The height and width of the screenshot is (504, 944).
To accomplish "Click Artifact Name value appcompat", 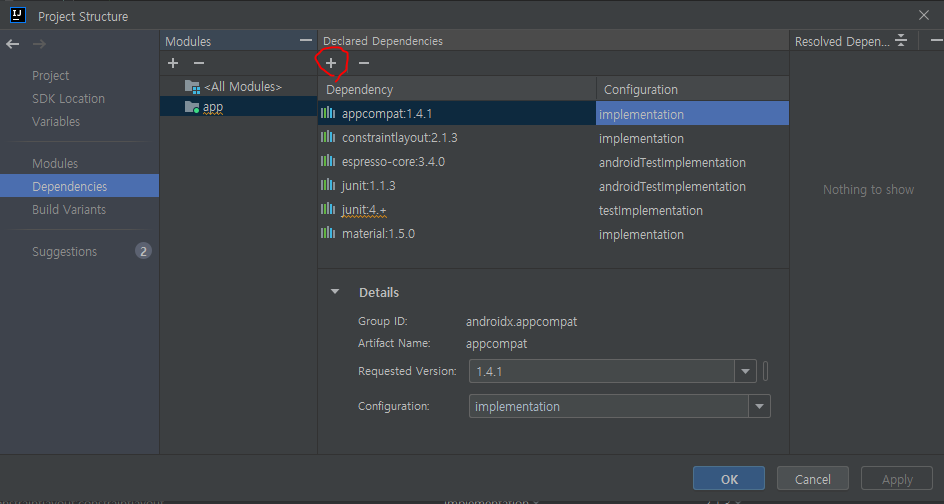I will (497, 344).
